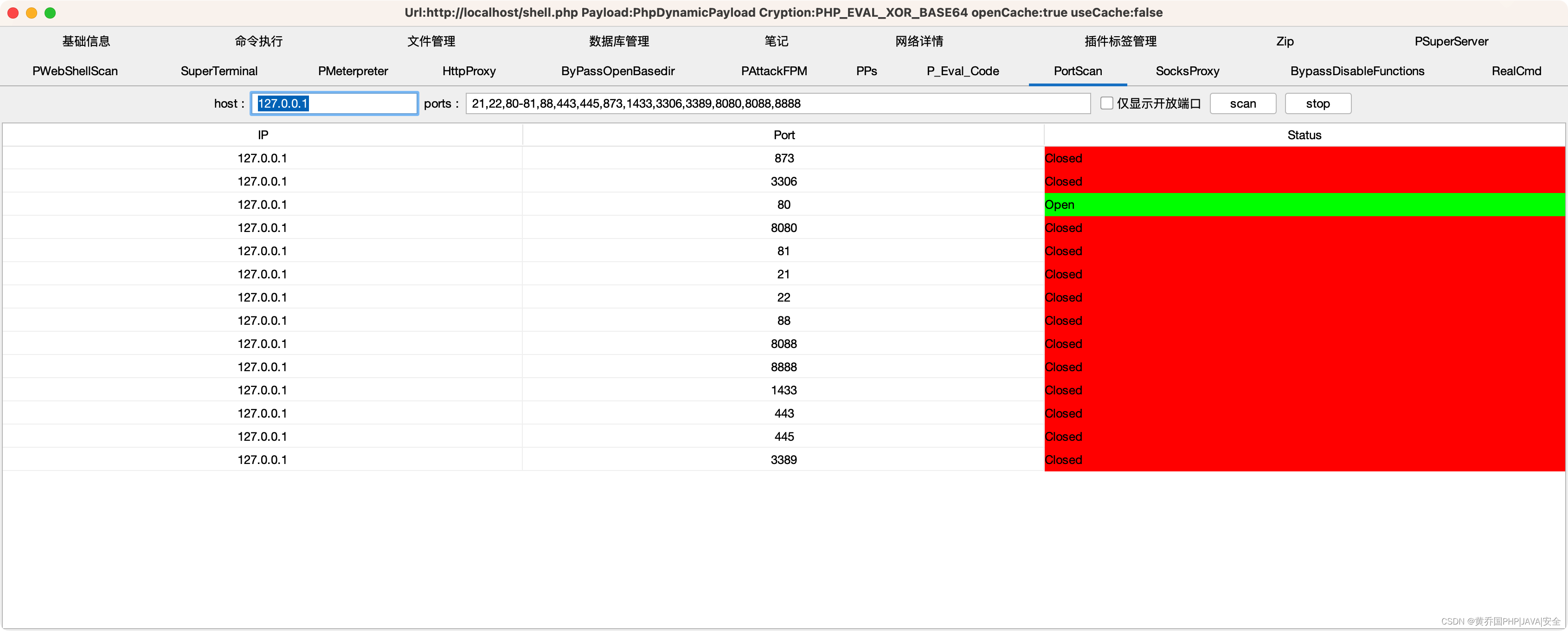1568x631 pixels.
Task: Switch to the PWebShellScan tab
Action: click(x=75, y=71)
